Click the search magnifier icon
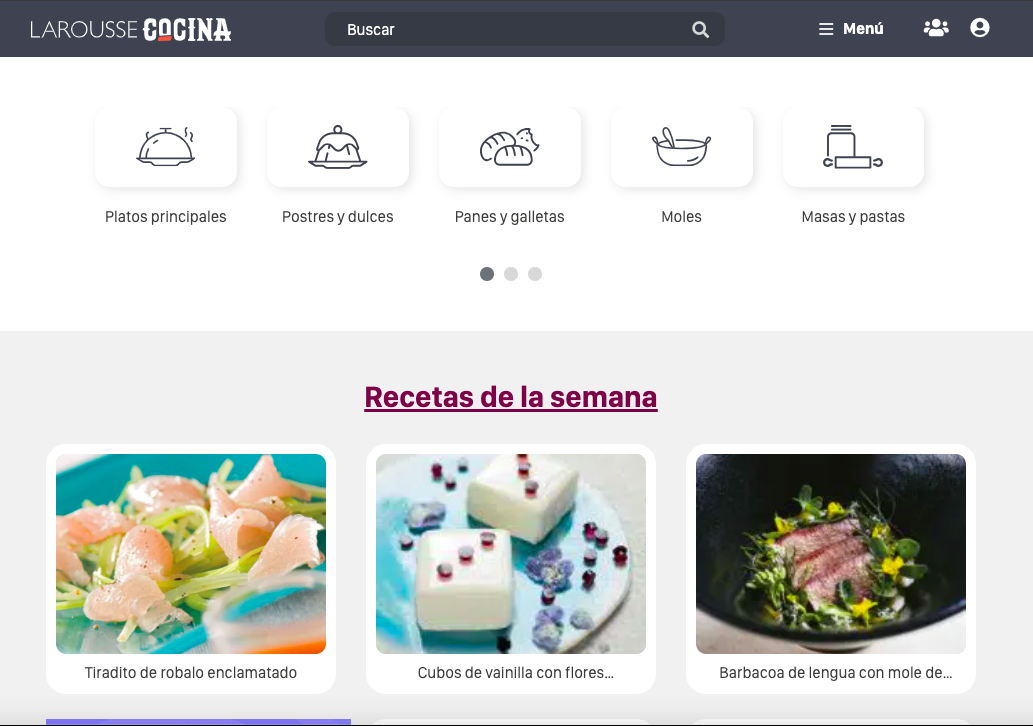This screenshot has width=1033, height=726. (700, 30)
